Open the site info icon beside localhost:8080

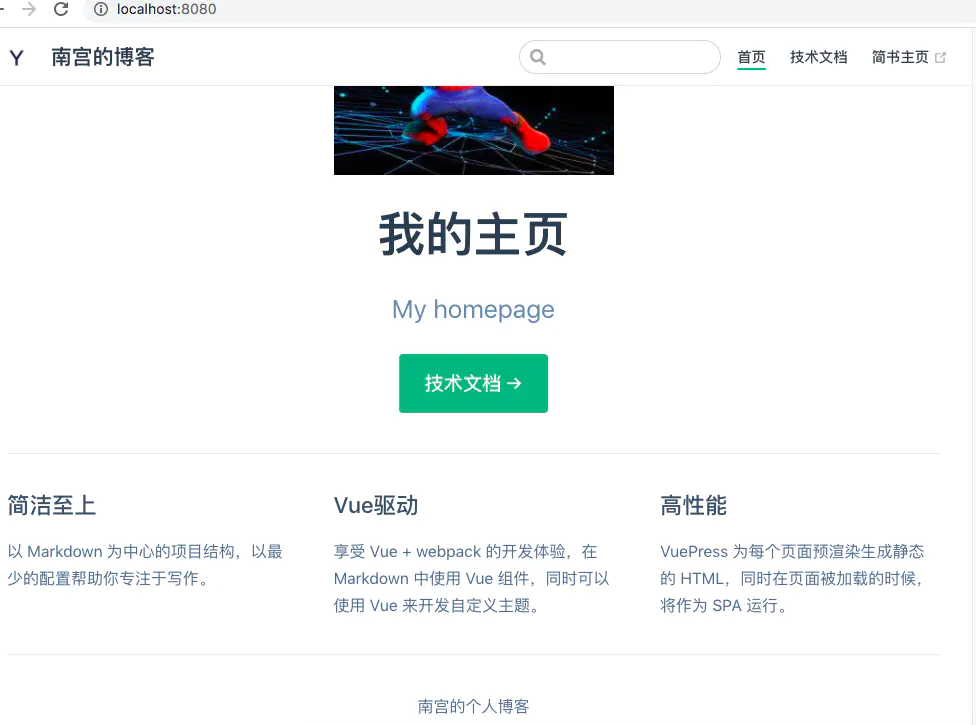coord(100,9)
